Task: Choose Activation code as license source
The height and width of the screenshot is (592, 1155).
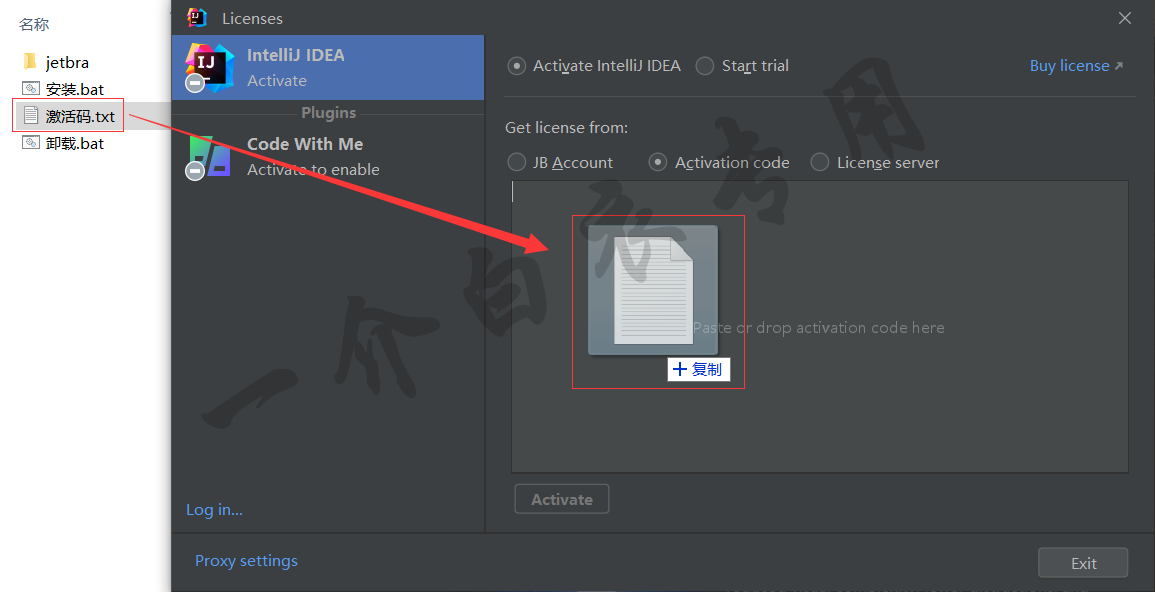Action: pyautogui.click(x=658, y=162)
